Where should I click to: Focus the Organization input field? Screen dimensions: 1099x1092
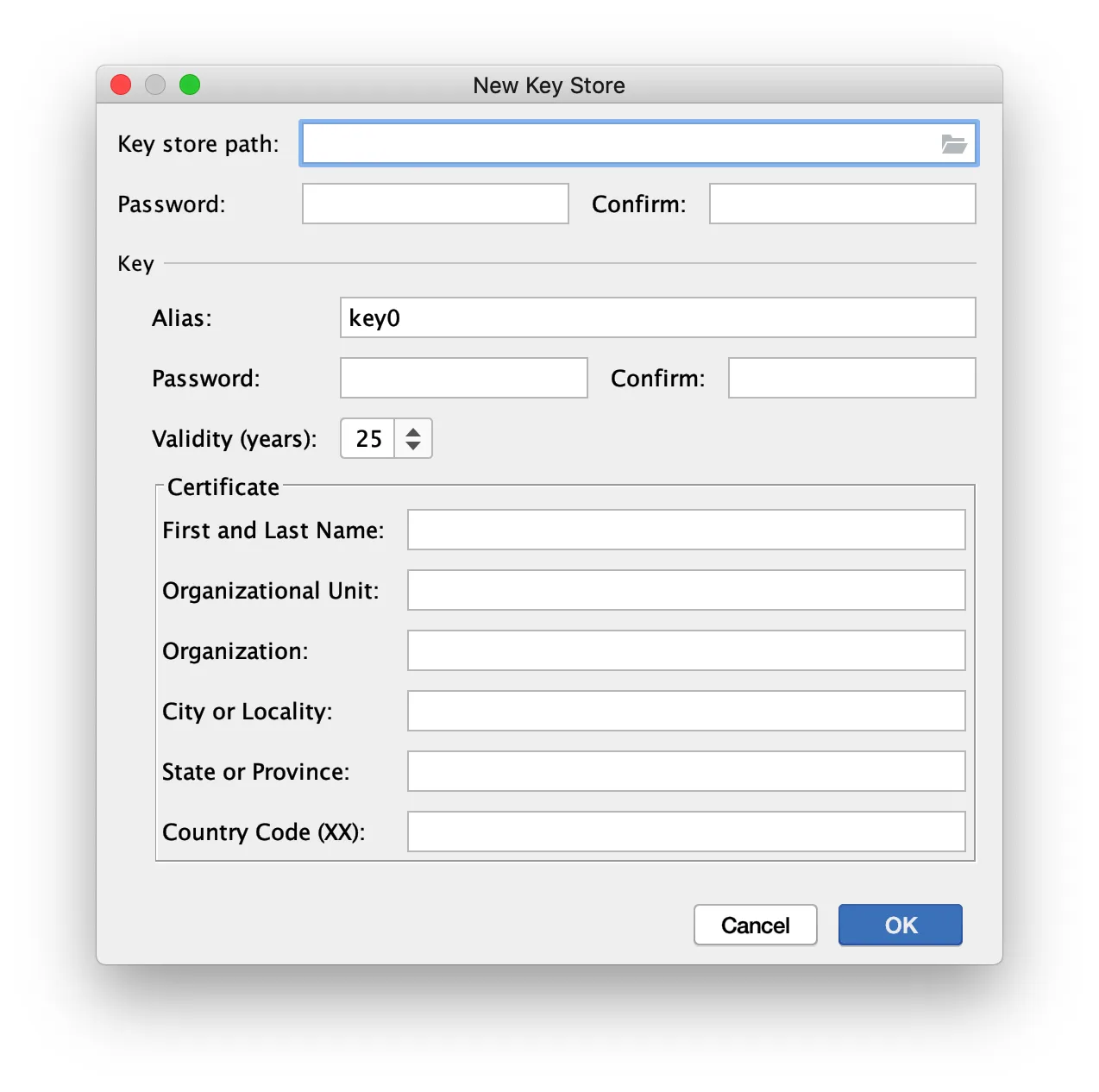(687, 650)
